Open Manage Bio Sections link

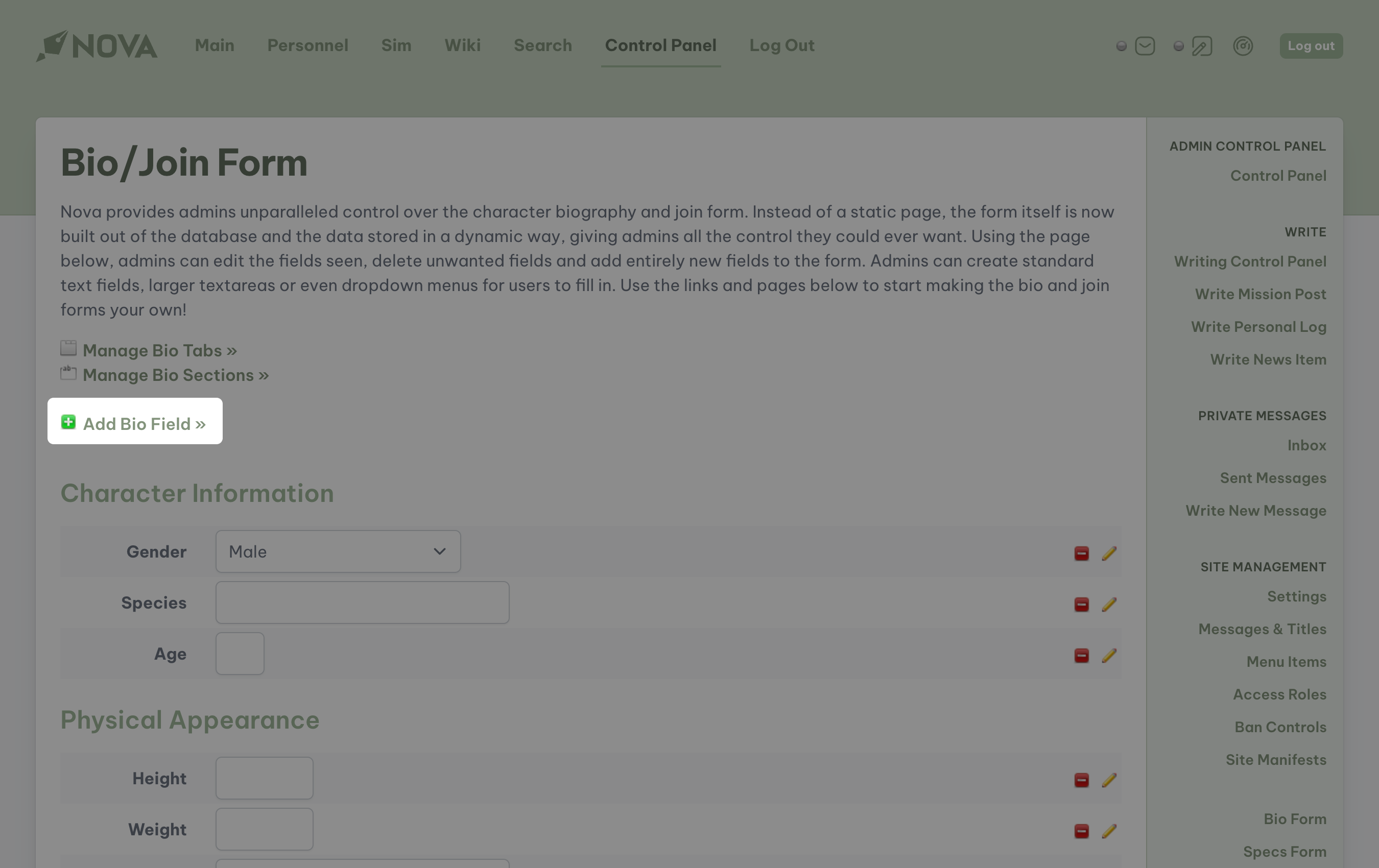175,375
